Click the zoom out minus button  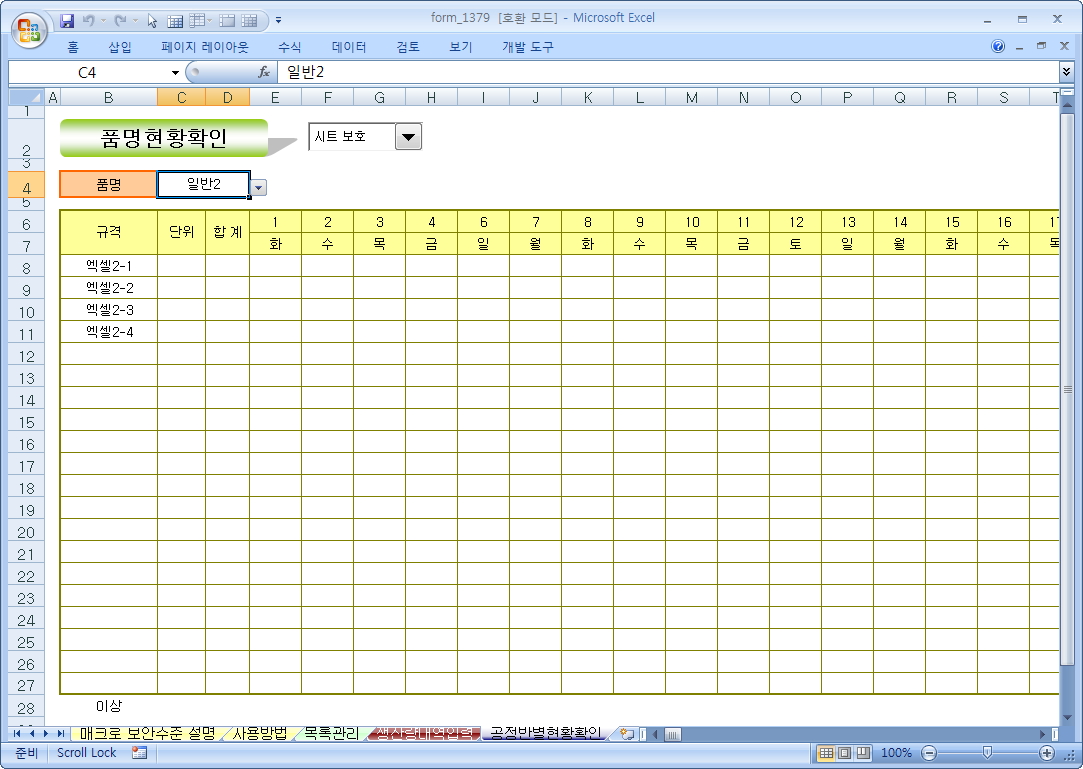pyautogui.click(x=929, y=753)
